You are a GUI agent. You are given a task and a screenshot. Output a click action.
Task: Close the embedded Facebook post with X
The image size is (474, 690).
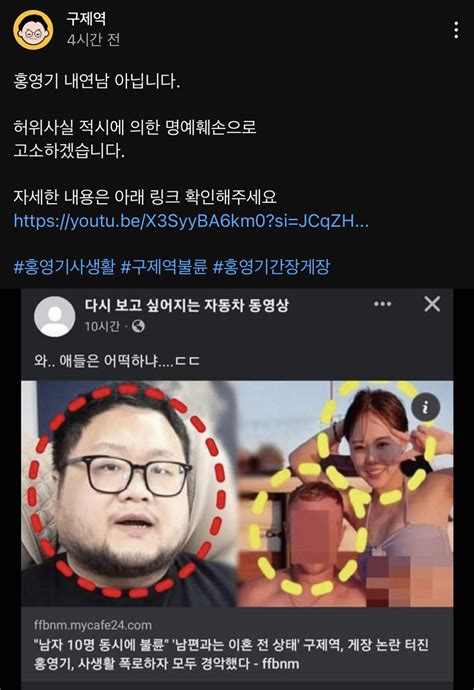coord(432,304)
